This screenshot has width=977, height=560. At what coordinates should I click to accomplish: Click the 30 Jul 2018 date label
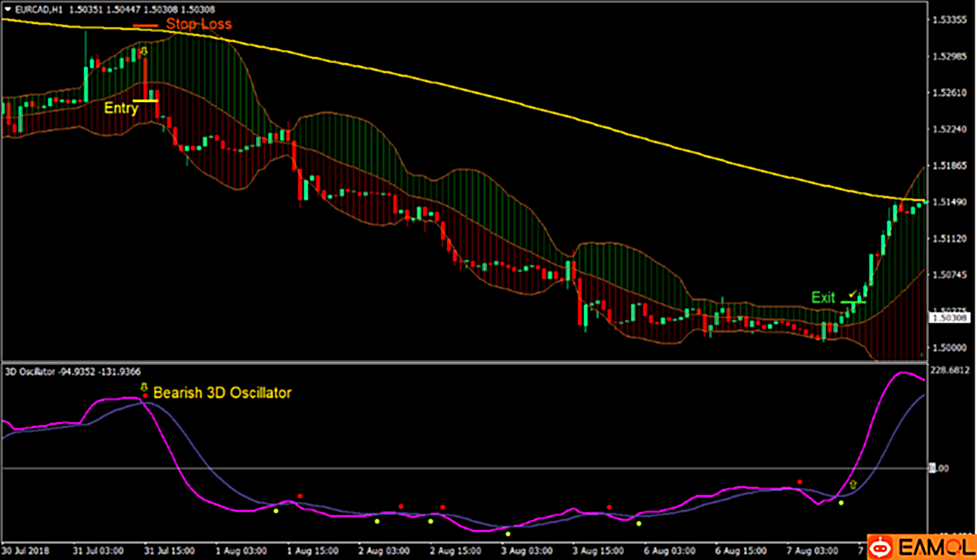(x=25, y=550)
